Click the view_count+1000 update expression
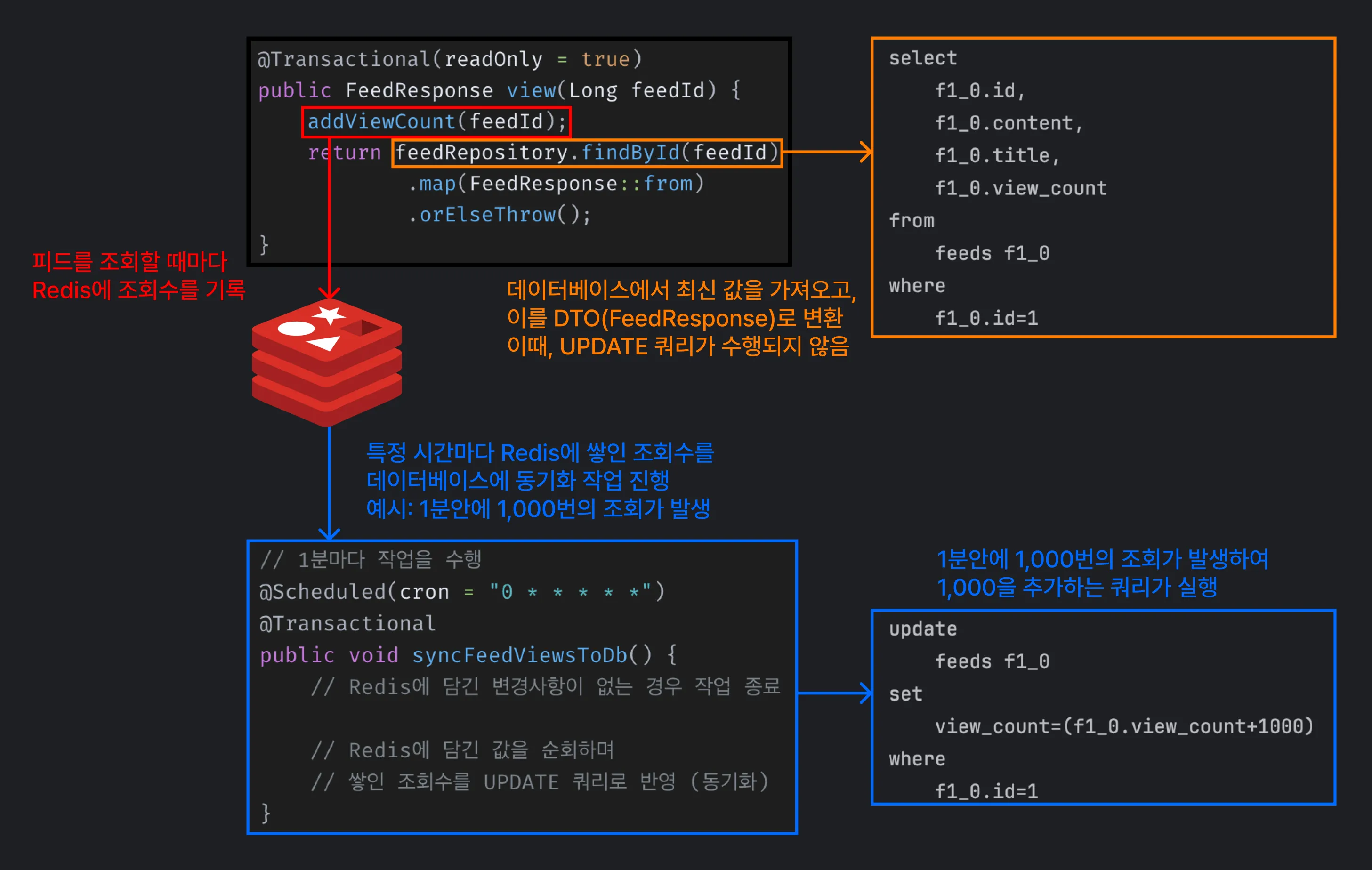The width and height of the screenshot is (1372, 870). pyautogui.click(x=1123, y=726)
